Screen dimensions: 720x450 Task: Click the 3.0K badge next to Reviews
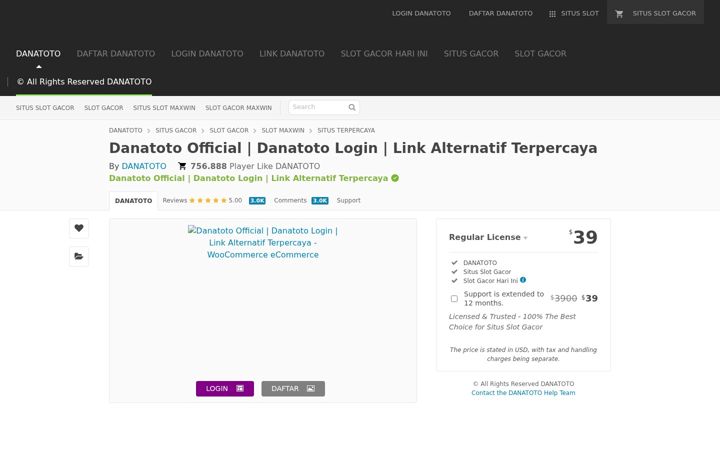pos(257,201)
